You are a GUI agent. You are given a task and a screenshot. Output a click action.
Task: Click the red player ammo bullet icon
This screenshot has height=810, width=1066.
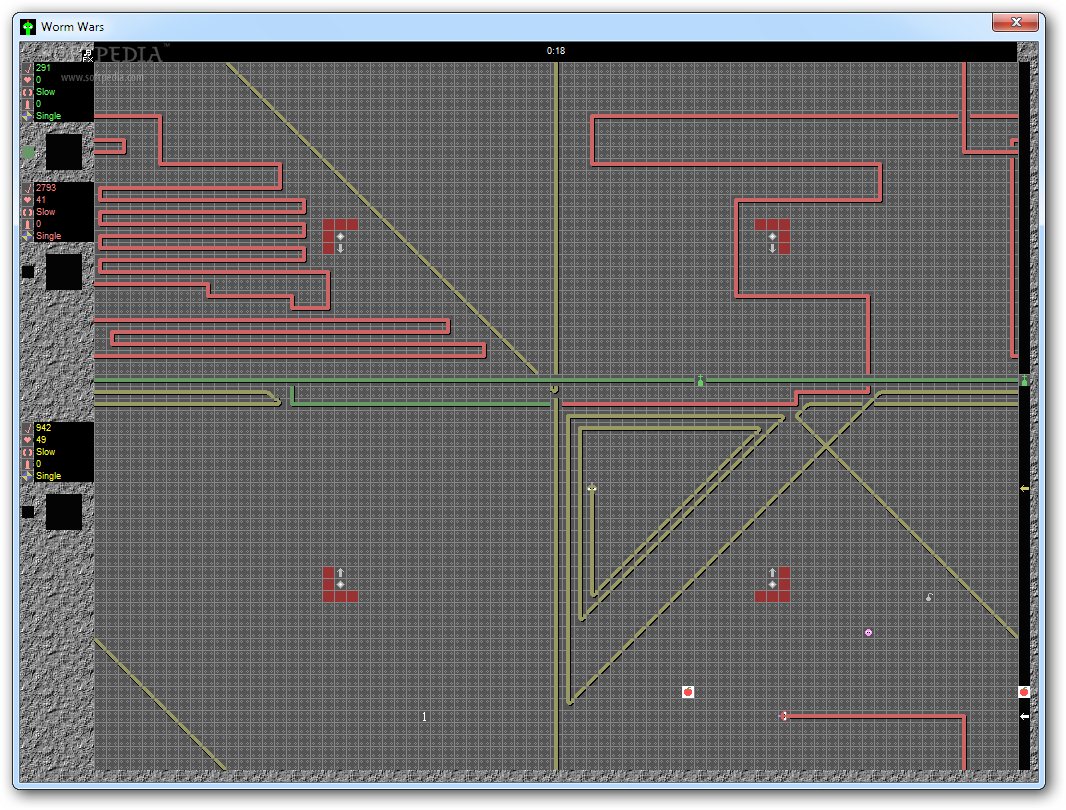(x=28, y=224)
